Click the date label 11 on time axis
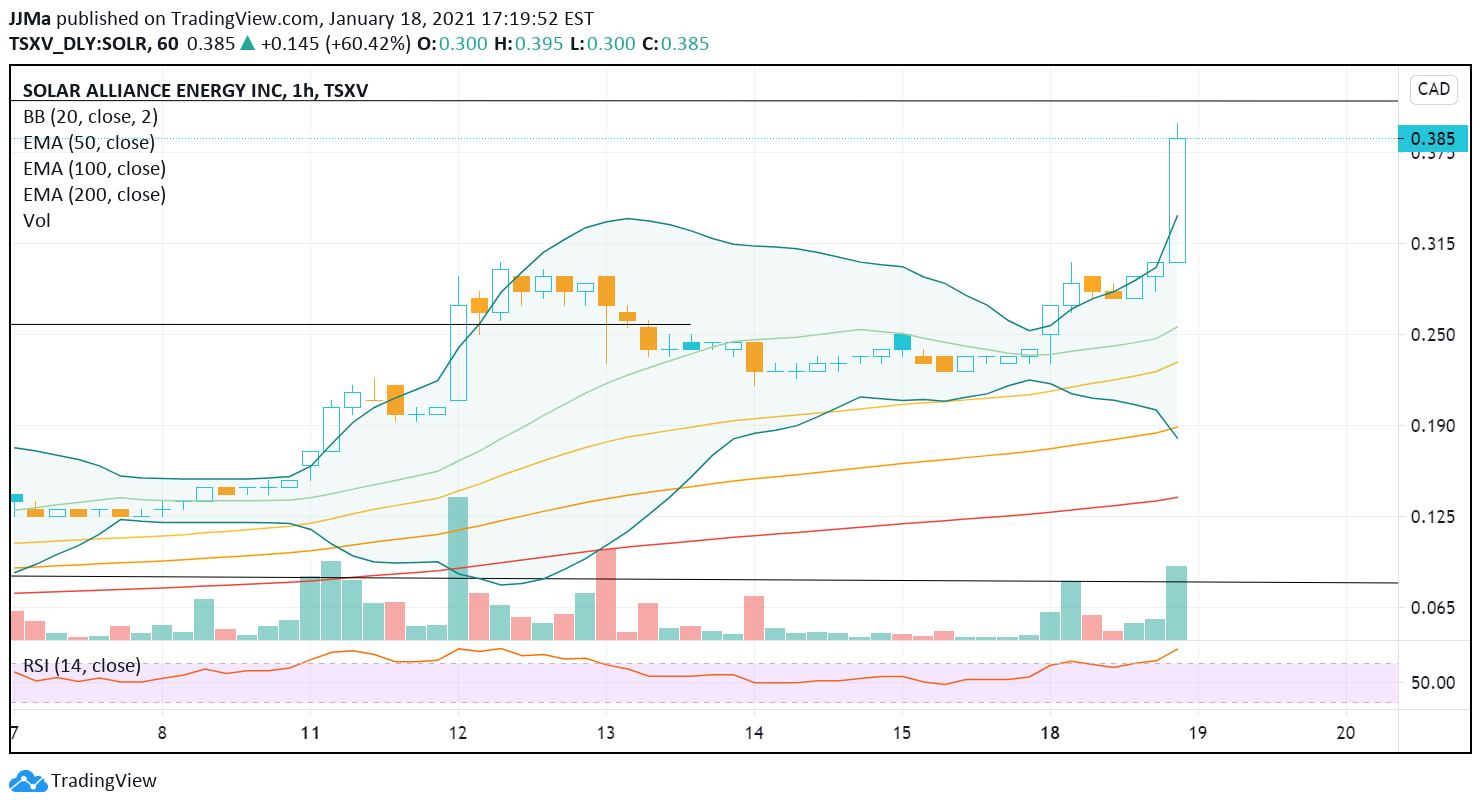 click(309, 732)
